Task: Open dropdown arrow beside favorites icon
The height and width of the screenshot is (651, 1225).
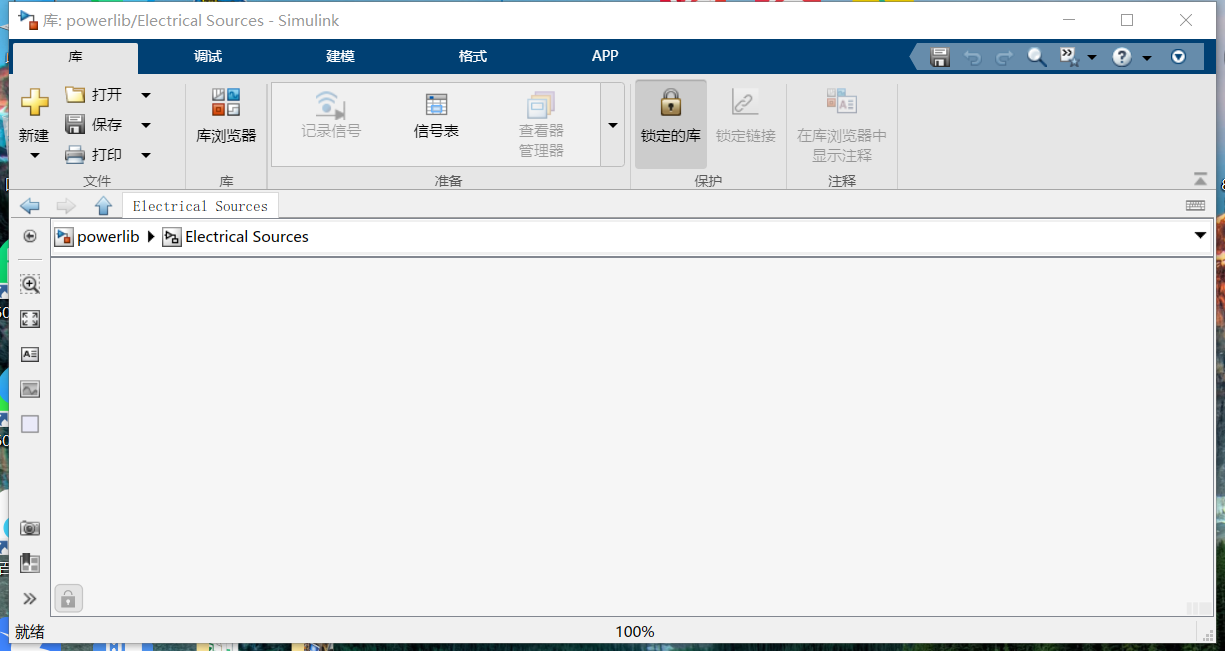Action: point(1092,58)
